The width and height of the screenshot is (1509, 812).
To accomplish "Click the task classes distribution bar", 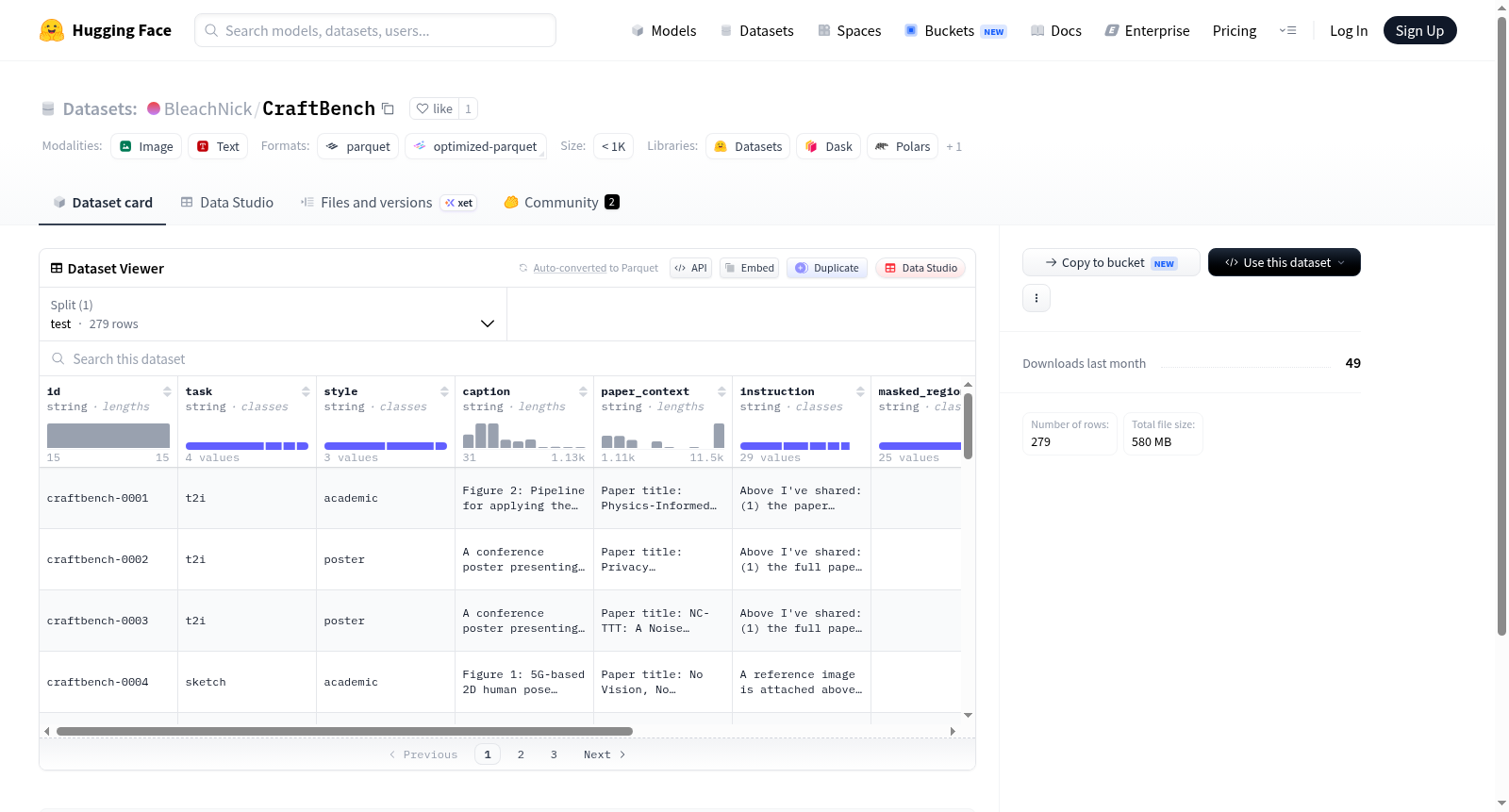I will click(247, 446).
